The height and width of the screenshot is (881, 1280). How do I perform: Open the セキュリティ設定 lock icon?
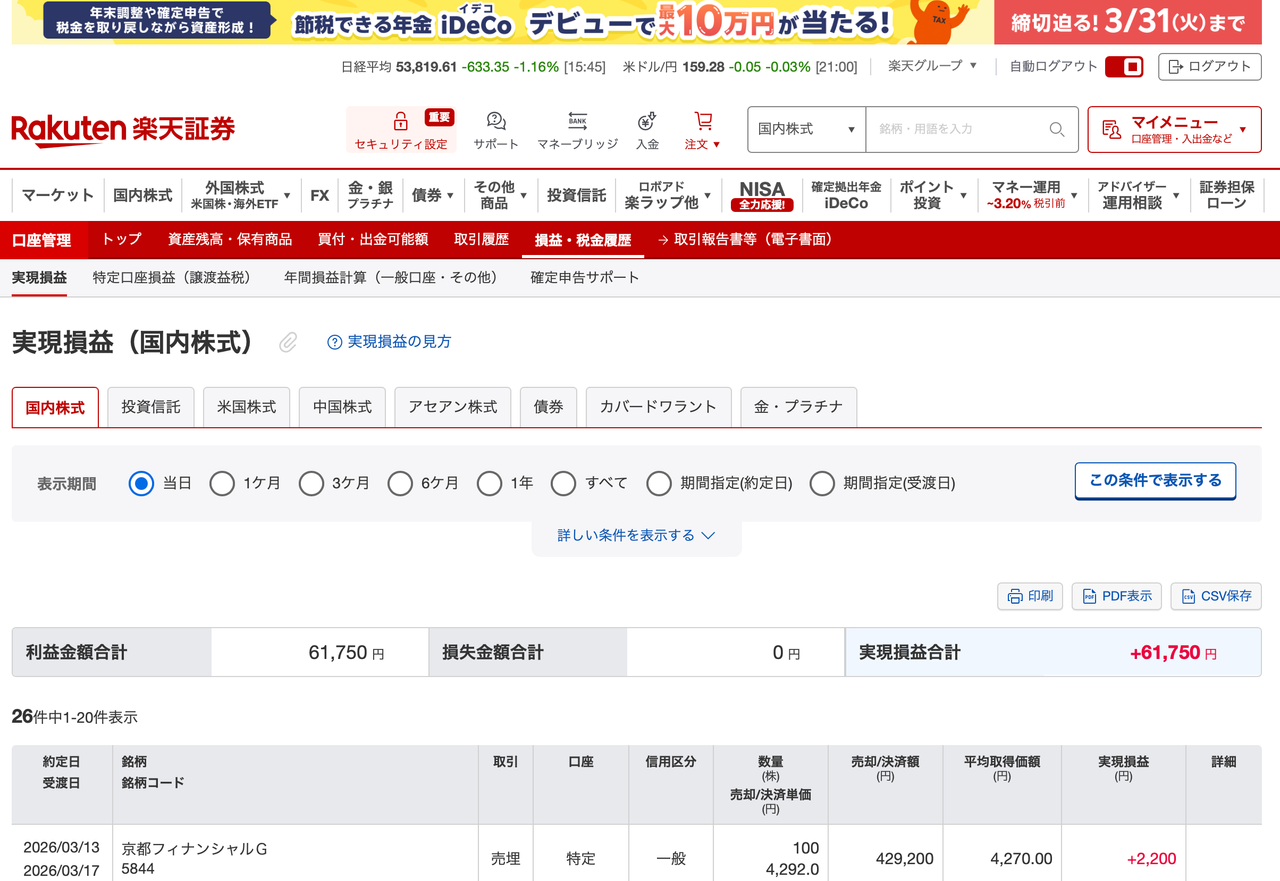click(399, 121)
